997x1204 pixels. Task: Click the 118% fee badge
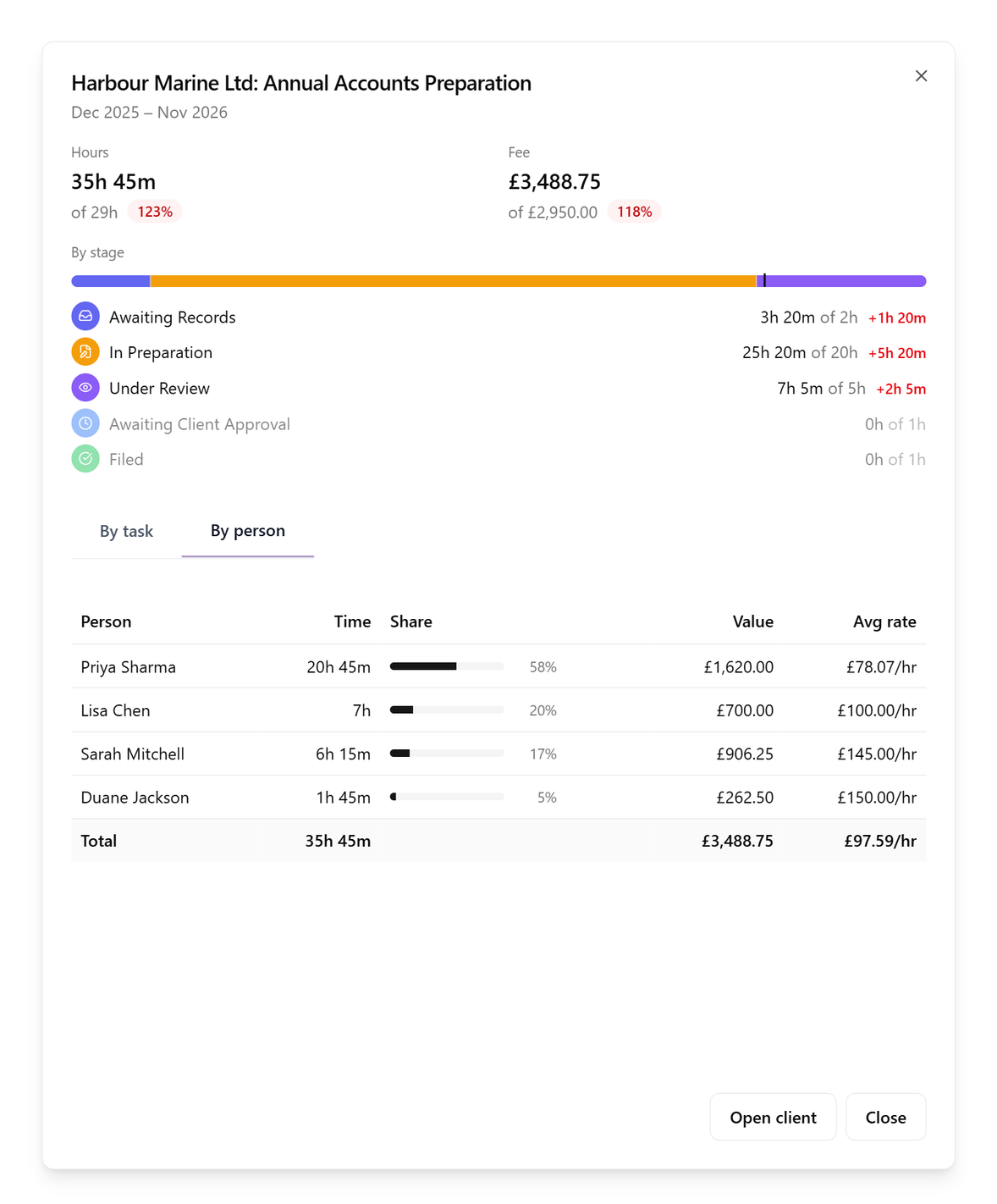tap(634, 212)
